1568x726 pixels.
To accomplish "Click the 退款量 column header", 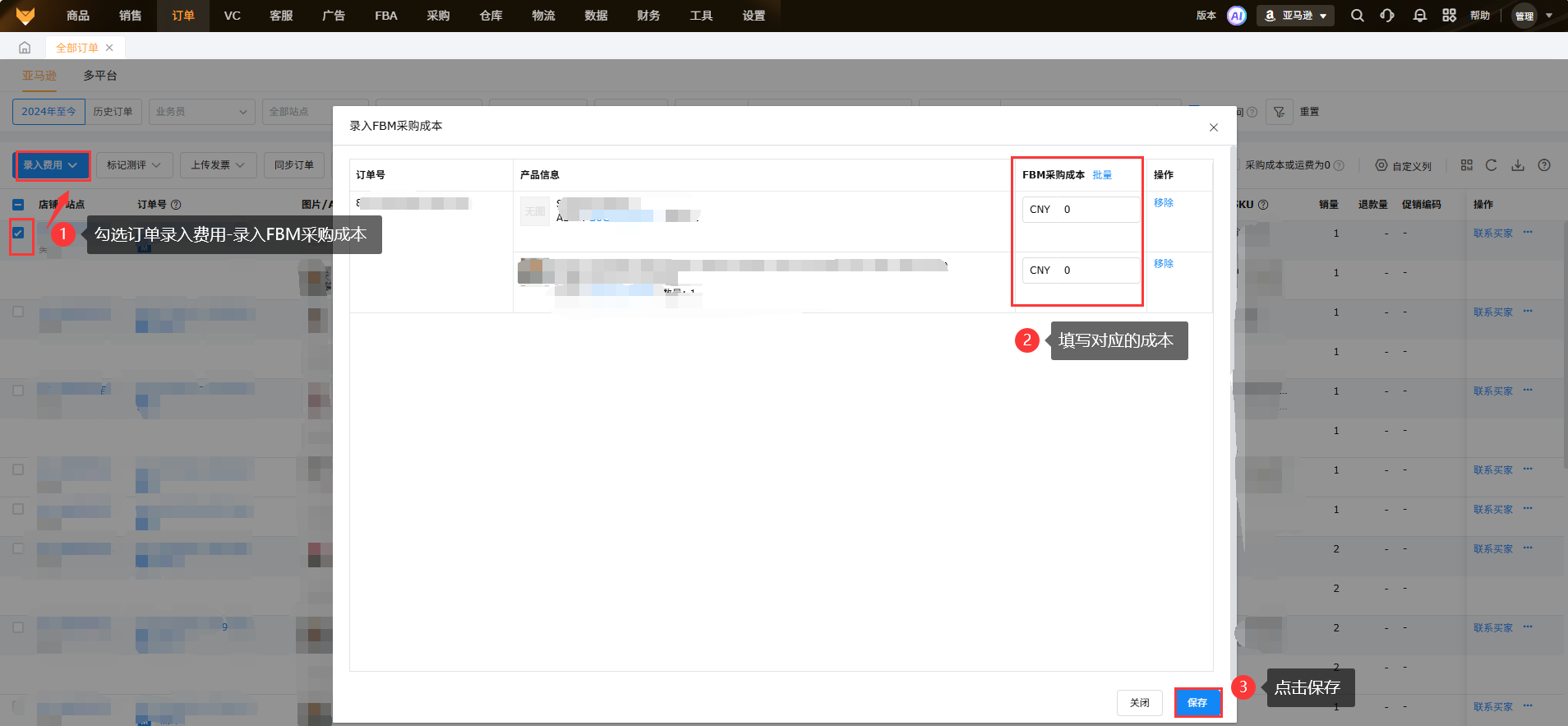I will 1373,205.
